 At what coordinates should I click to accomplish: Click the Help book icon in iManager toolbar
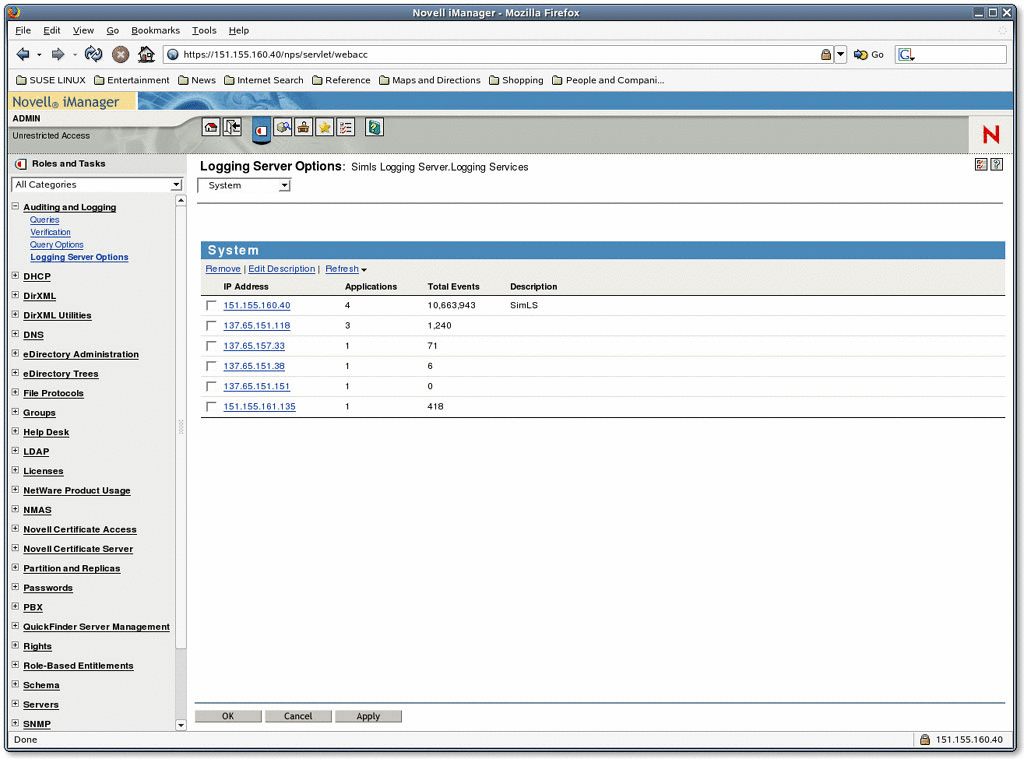coord(374,127)
